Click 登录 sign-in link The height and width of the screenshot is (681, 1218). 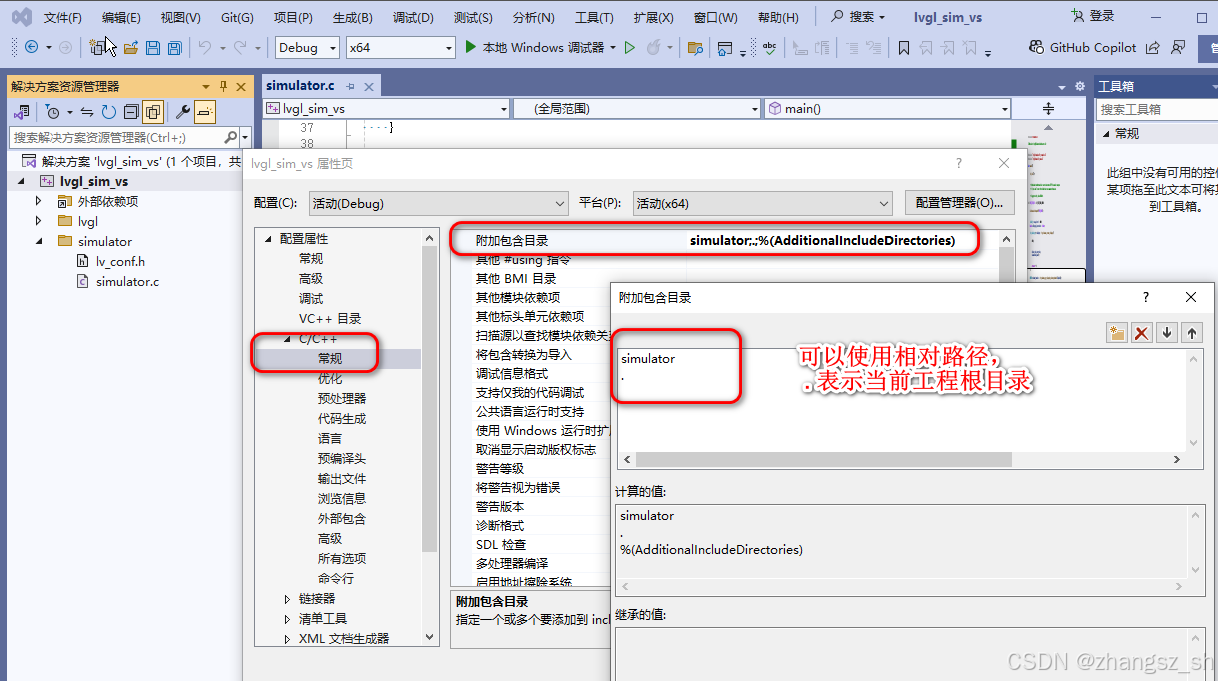click(x=1092, y=16)
